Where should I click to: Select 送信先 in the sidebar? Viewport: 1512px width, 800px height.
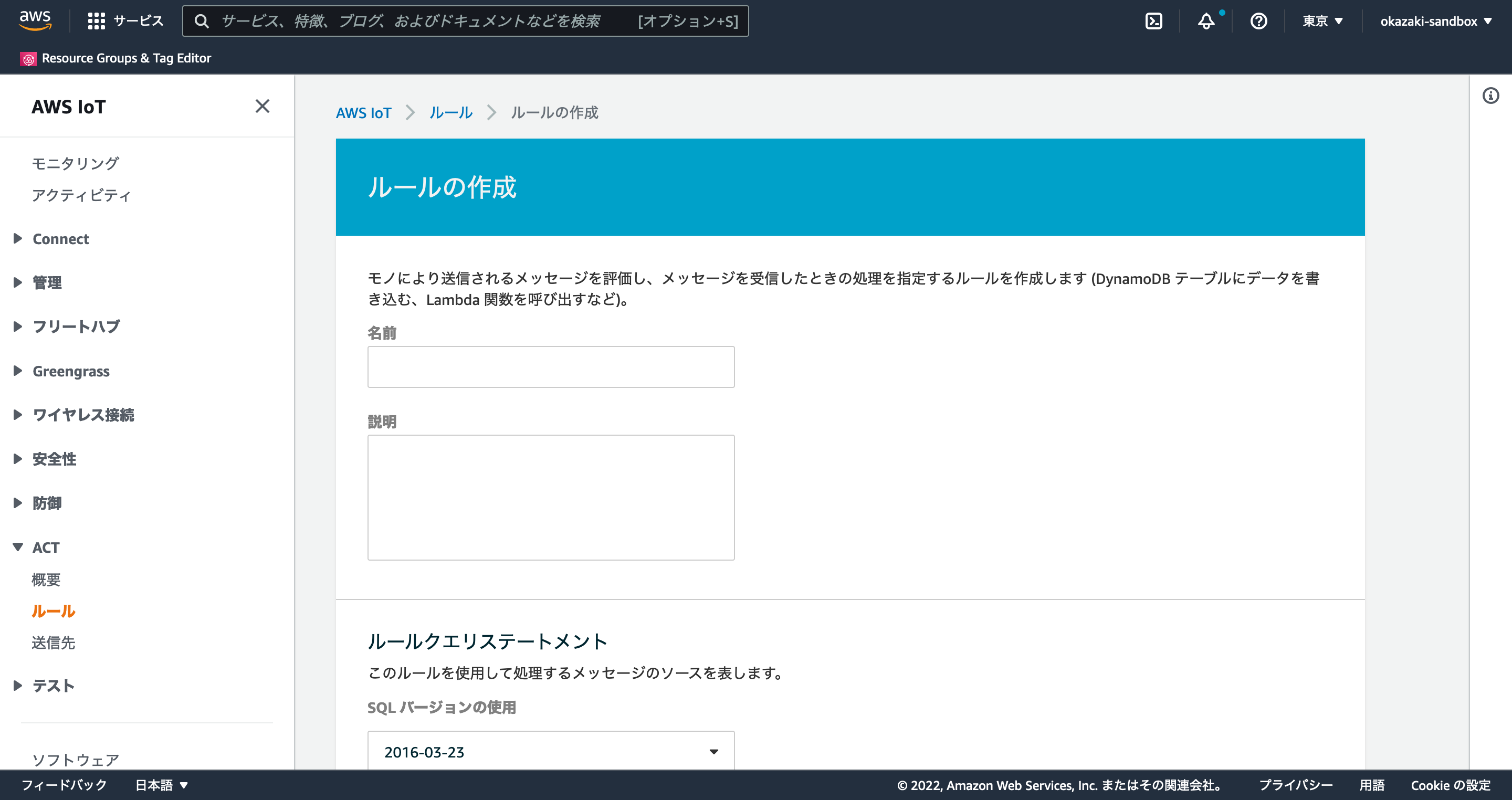pyautogui.click(x=54, y=643)
